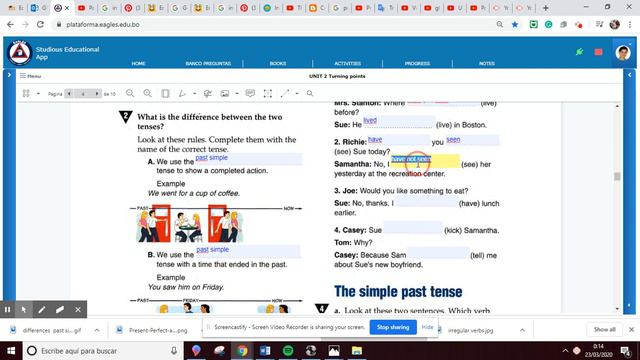Click the green plug connection icon
The width and height of the screenshot is (640, 360).
[x=579, y=52]
